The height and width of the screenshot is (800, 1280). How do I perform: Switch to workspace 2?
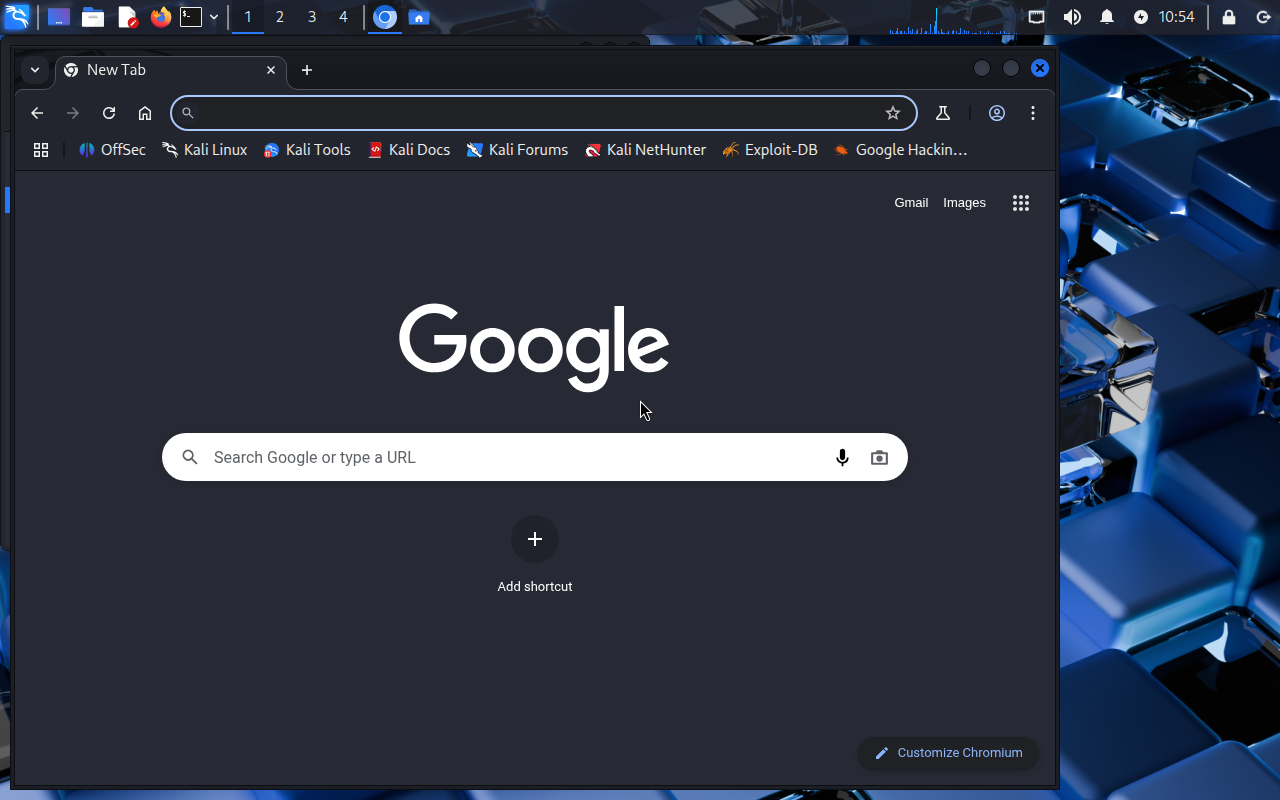pyautogui.click(x=280, y=17)
